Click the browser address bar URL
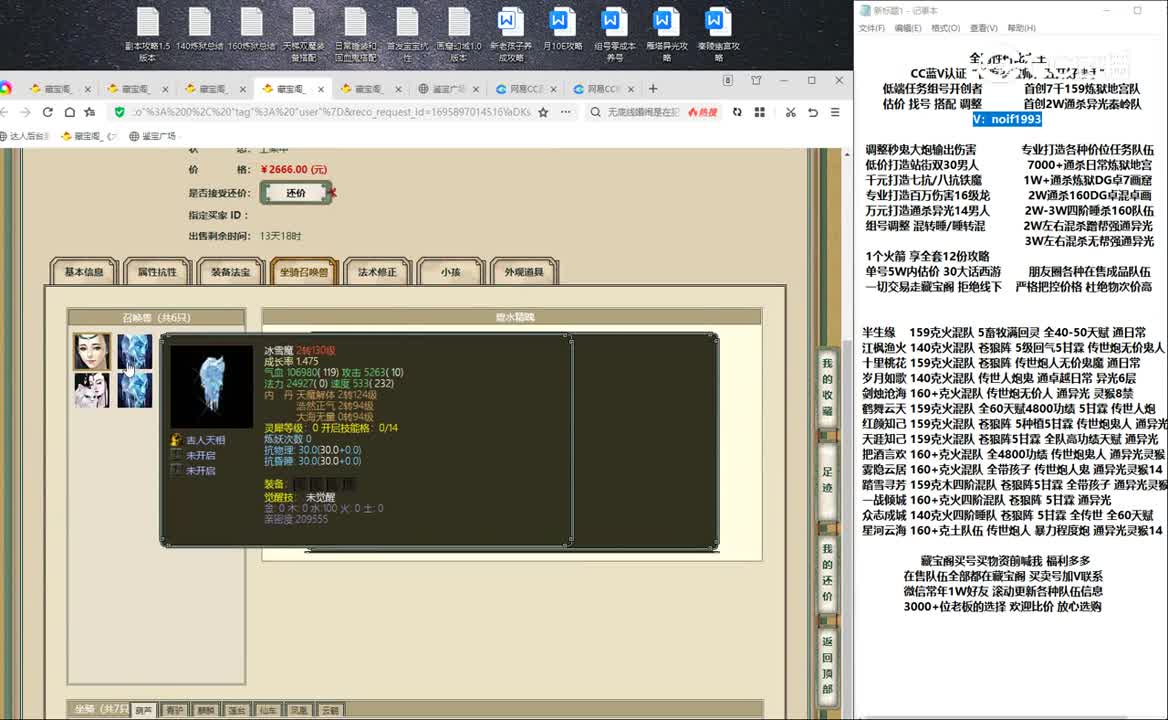This screenshot has height=720, width=1168. pos(331,112)
